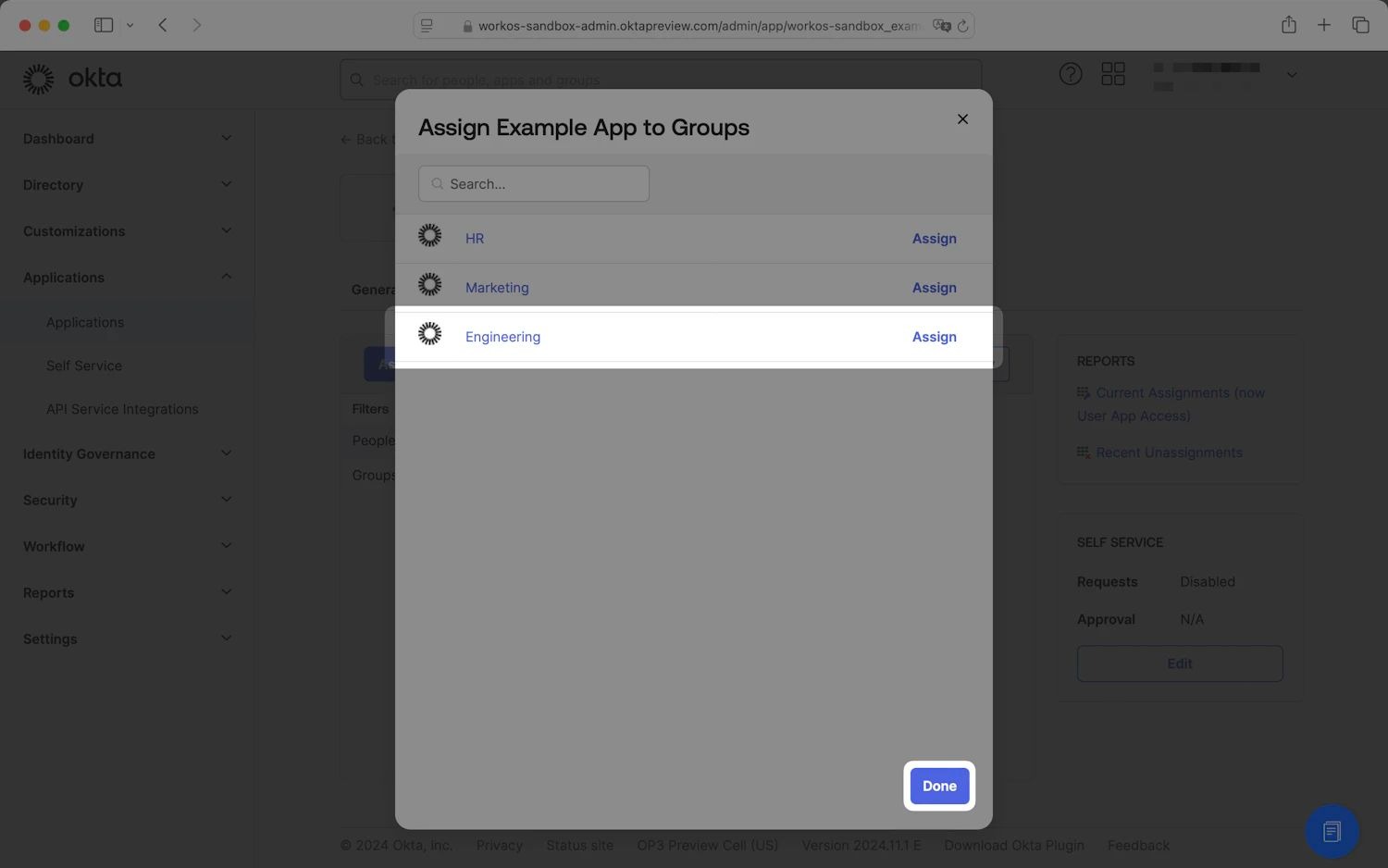Expand Identity Governance menu
The width and height of the screenshot is (1388, 868).
click(128, 453)
